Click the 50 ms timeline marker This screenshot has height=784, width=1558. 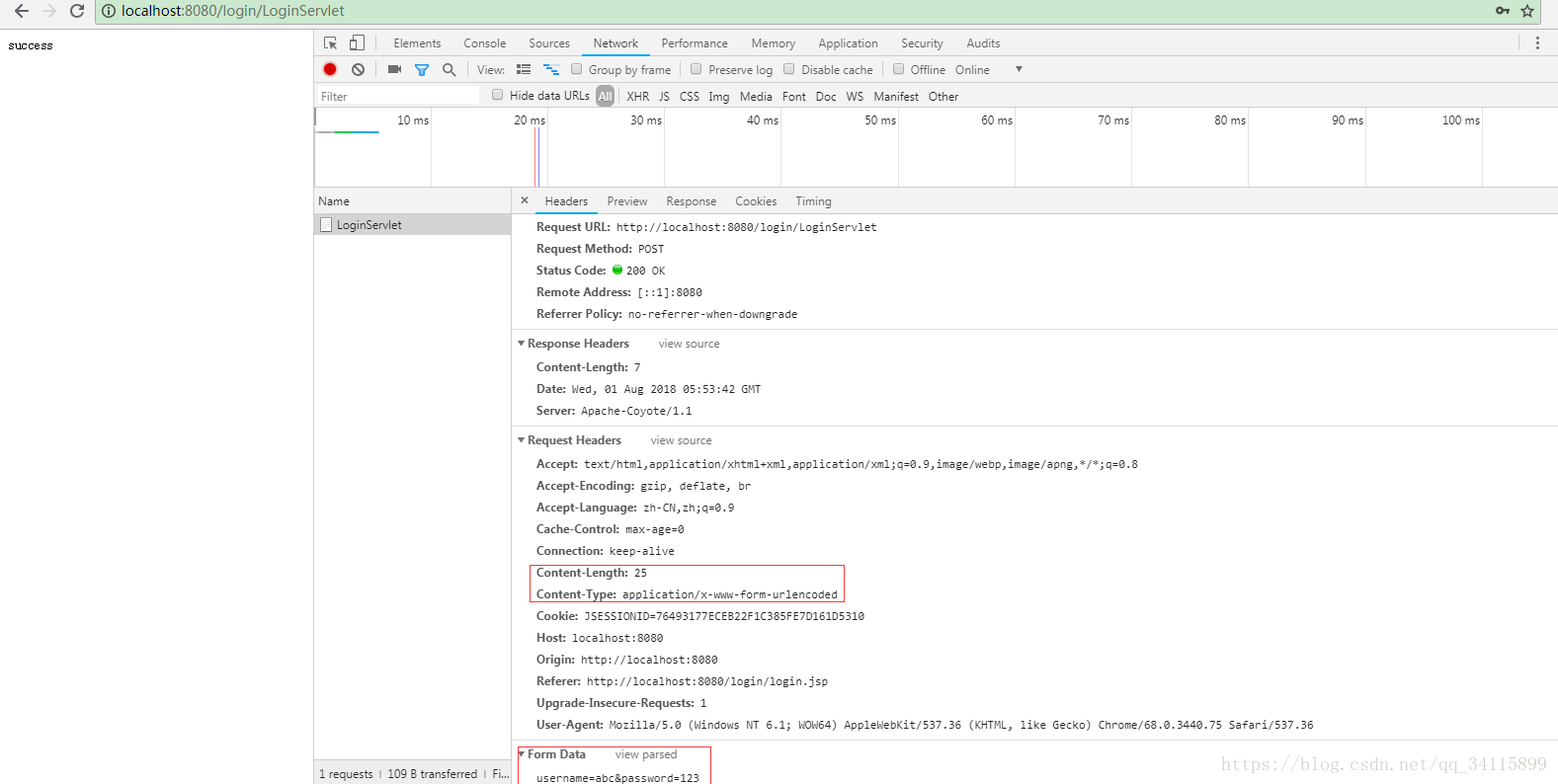880,120
